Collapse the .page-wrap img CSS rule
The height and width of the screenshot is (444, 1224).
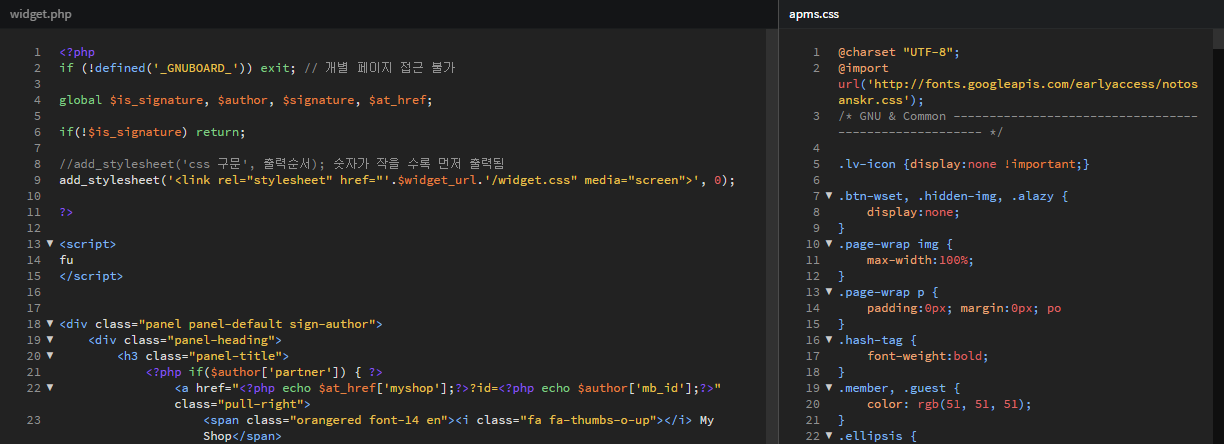point(829,244)
